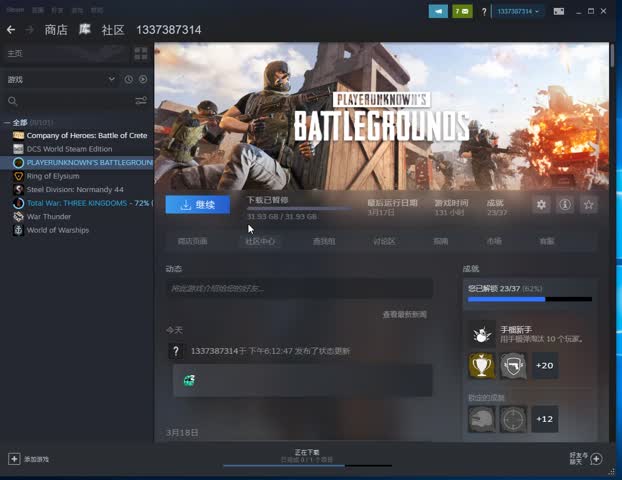Click the Ring of Elysium game icon
This screenshot has width=622, height=480.
point(18,176)
